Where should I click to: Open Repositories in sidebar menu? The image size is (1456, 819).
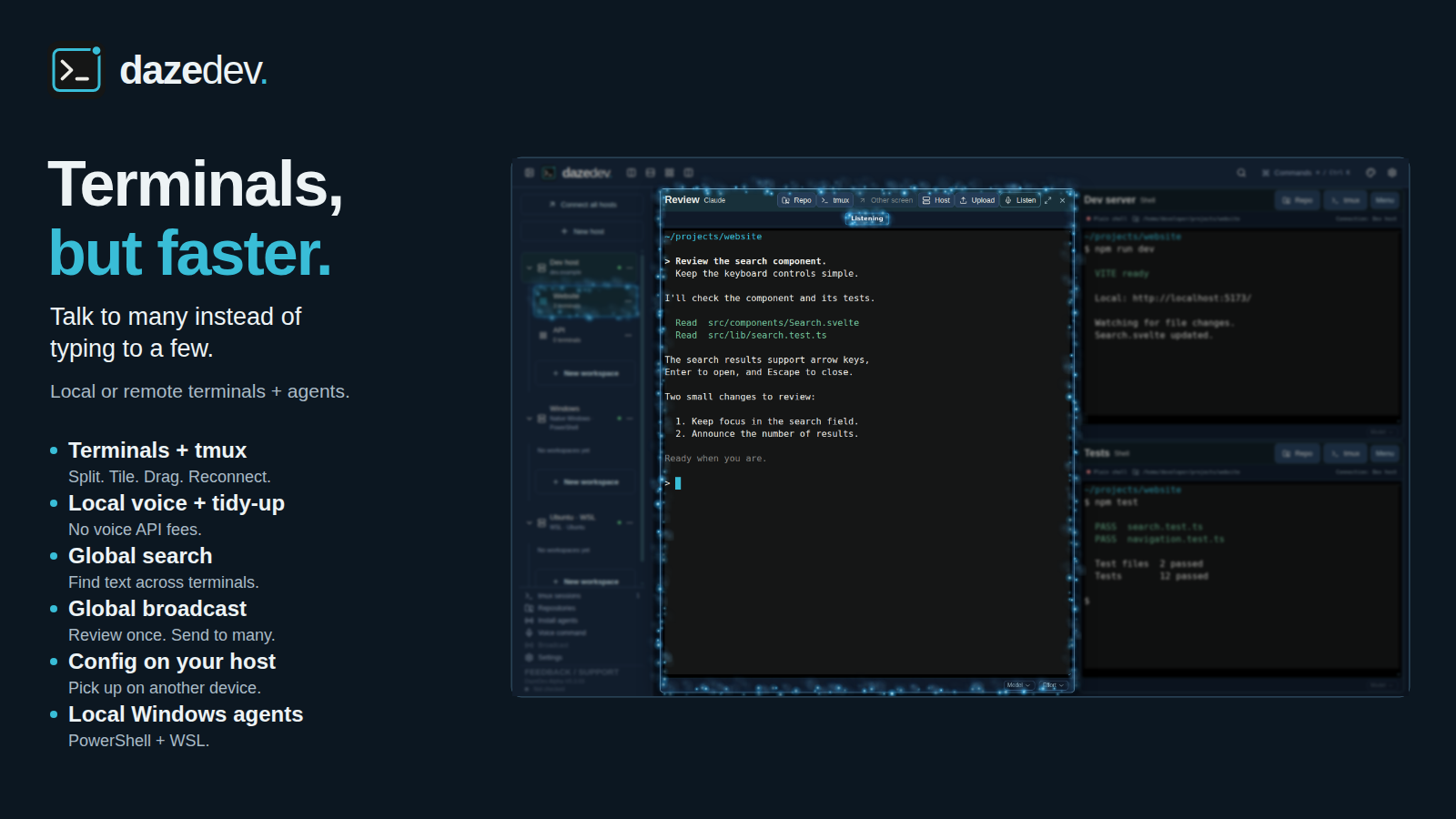tap(551, 608)
